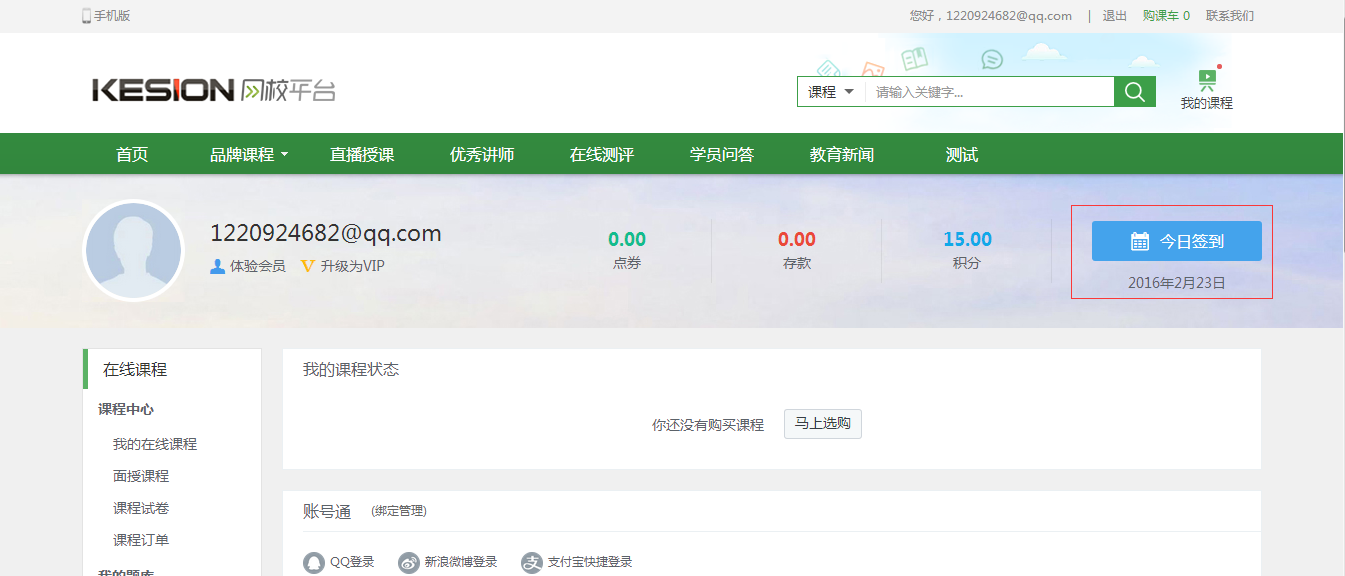Focus the 请输入关键字 search input field
1345x576 pixels.
[988, 92]
